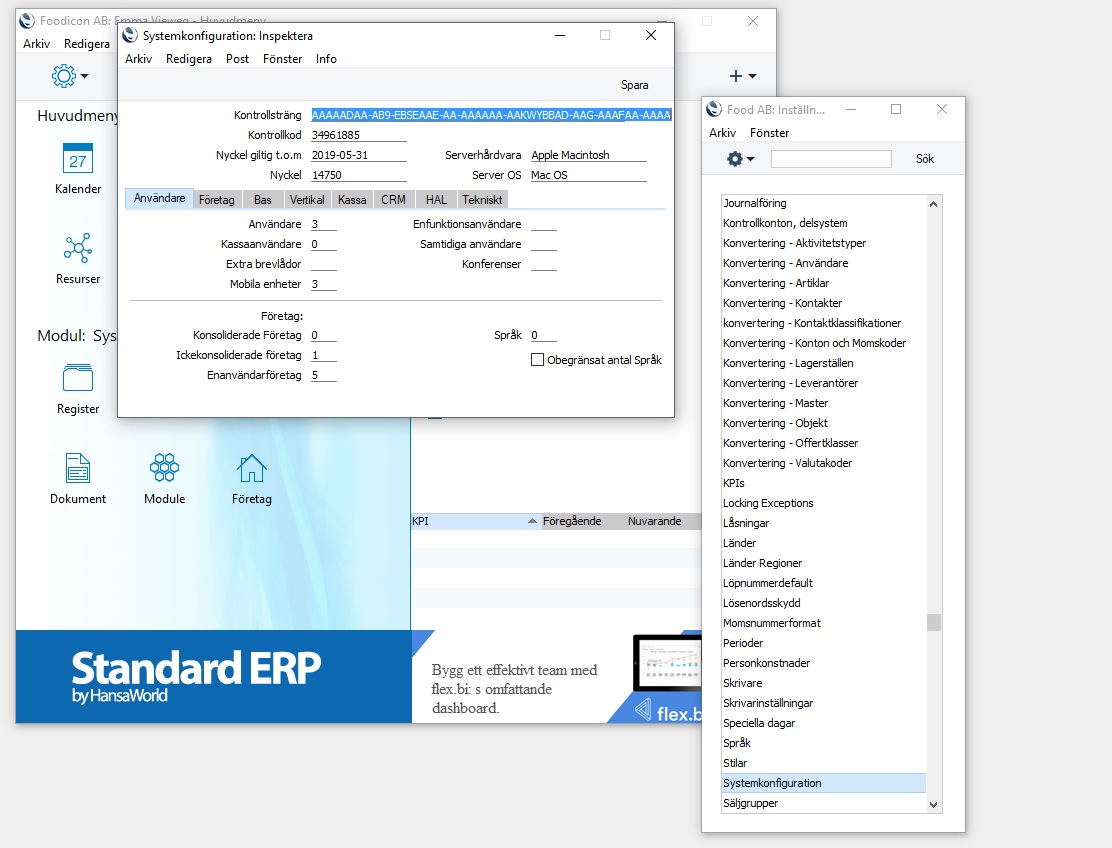The width and height of the screenshot is (1112, 848).
Task: Switch to the Bas tab
Action: pos(263,200)
